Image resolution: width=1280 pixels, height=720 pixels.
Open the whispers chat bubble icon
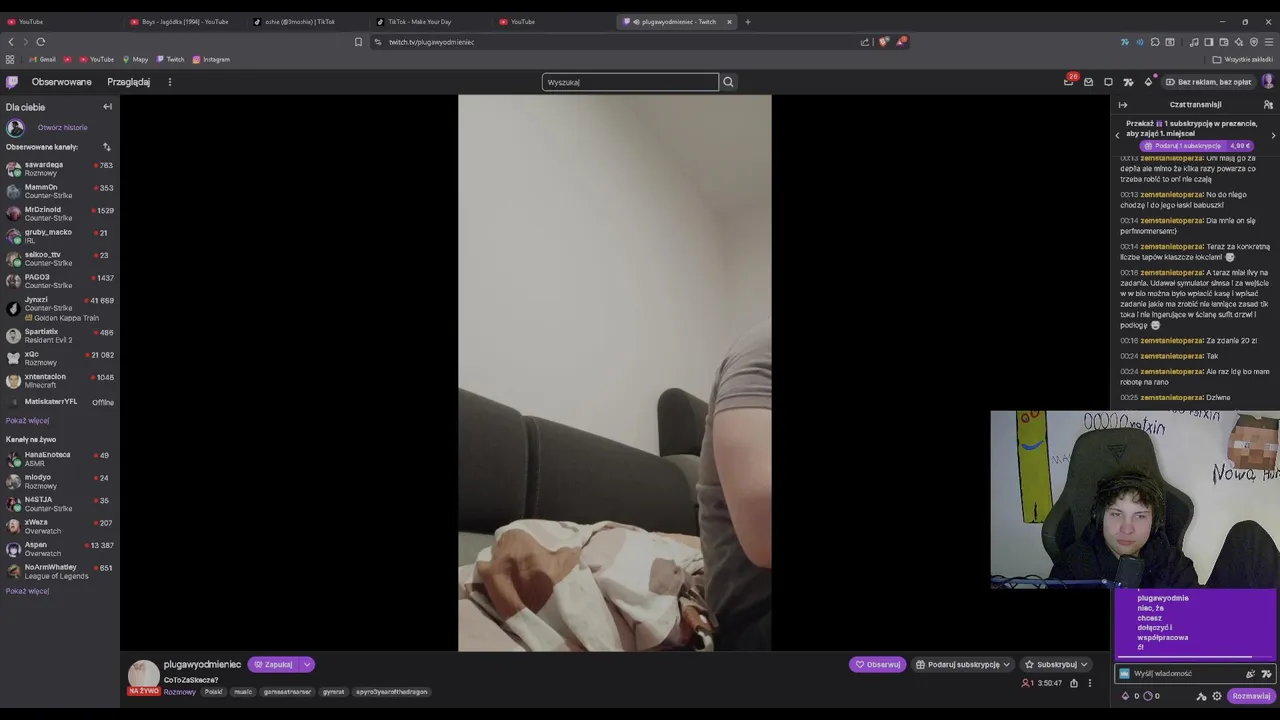1108,82
